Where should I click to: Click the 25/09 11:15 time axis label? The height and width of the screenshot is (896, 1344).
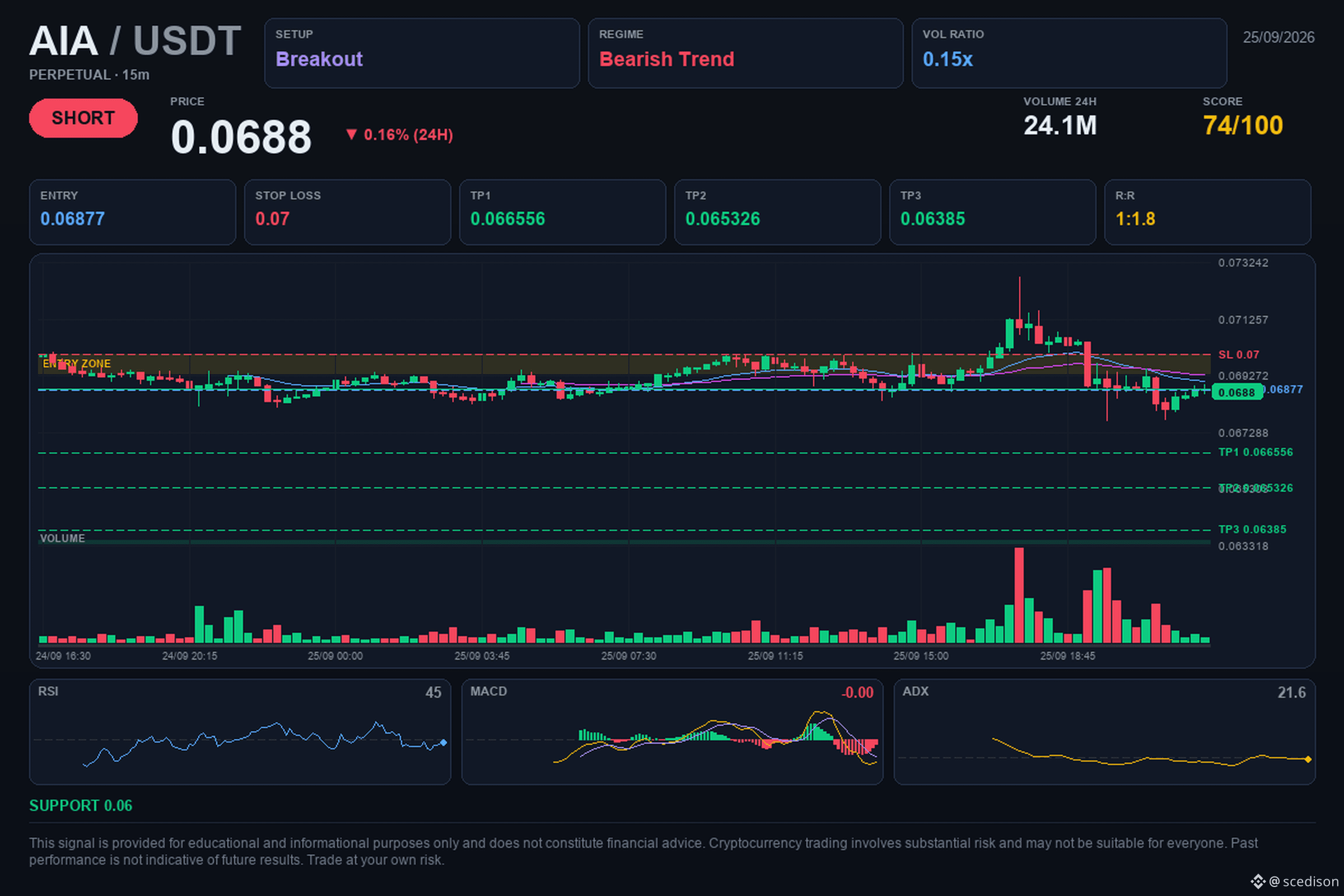775,656
